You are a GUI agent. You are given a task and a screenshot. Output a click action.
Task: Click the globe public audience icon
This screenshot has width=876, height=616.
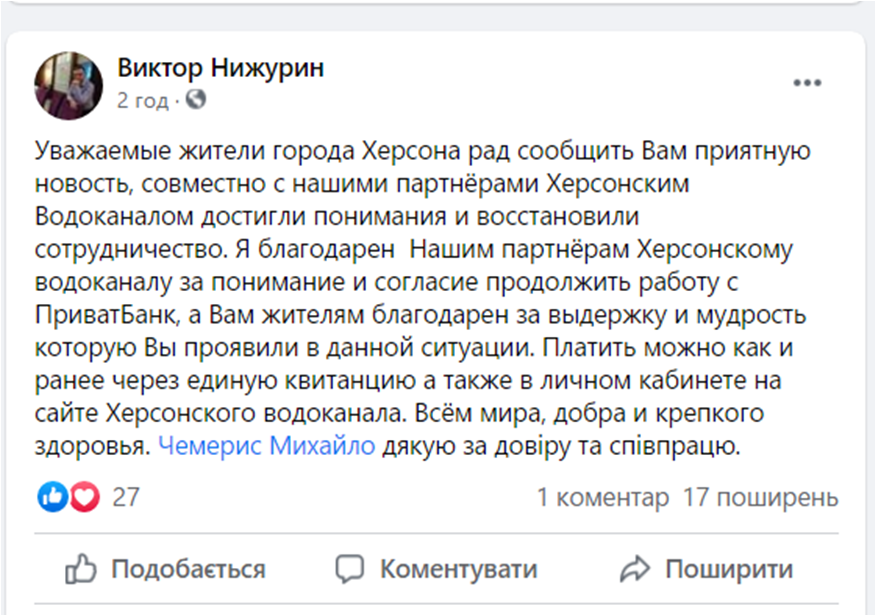(196, 100)
